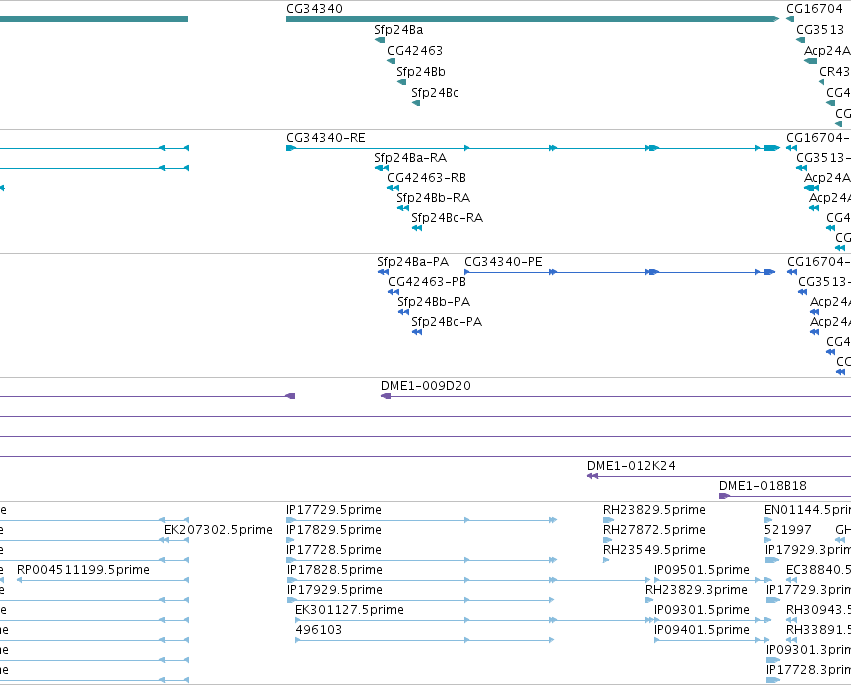The height and width of the screenshot is (685, 851).
Task: Click the Sfp24Bb gene label
Action: (x=421, y=72)
